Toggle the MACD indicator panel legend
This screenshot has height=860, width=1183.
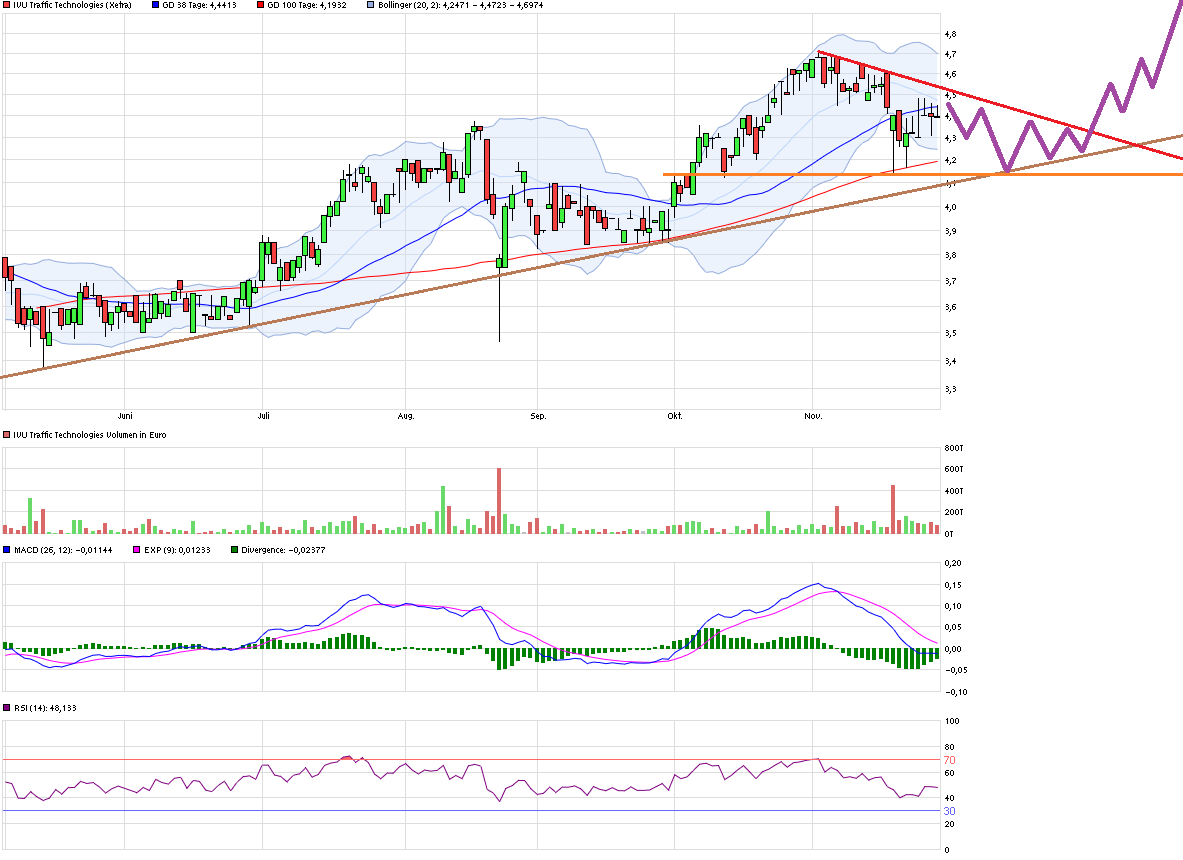(8, 547)
